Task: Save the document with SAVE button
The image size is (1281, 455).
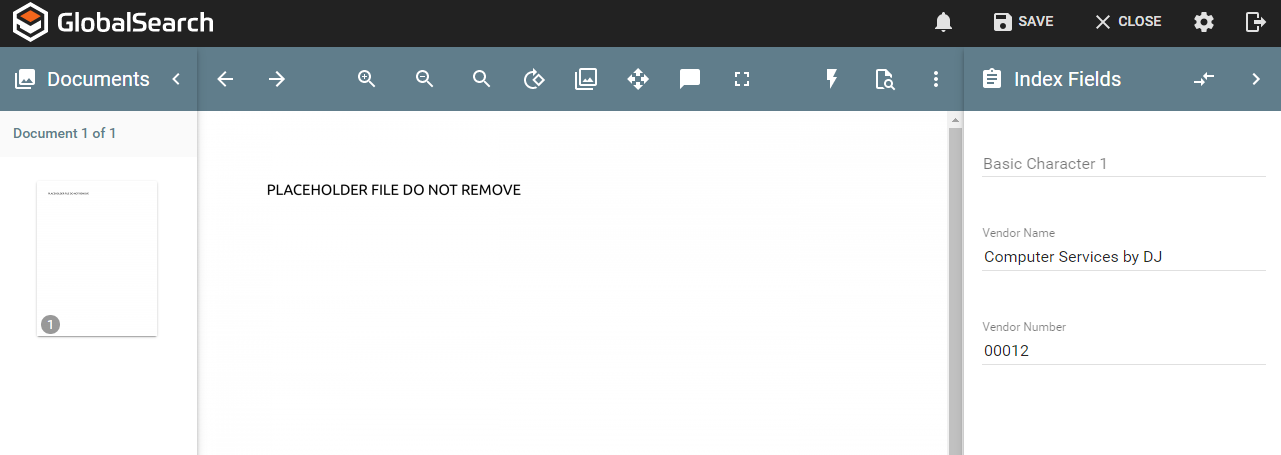Action: point(1023,22)
